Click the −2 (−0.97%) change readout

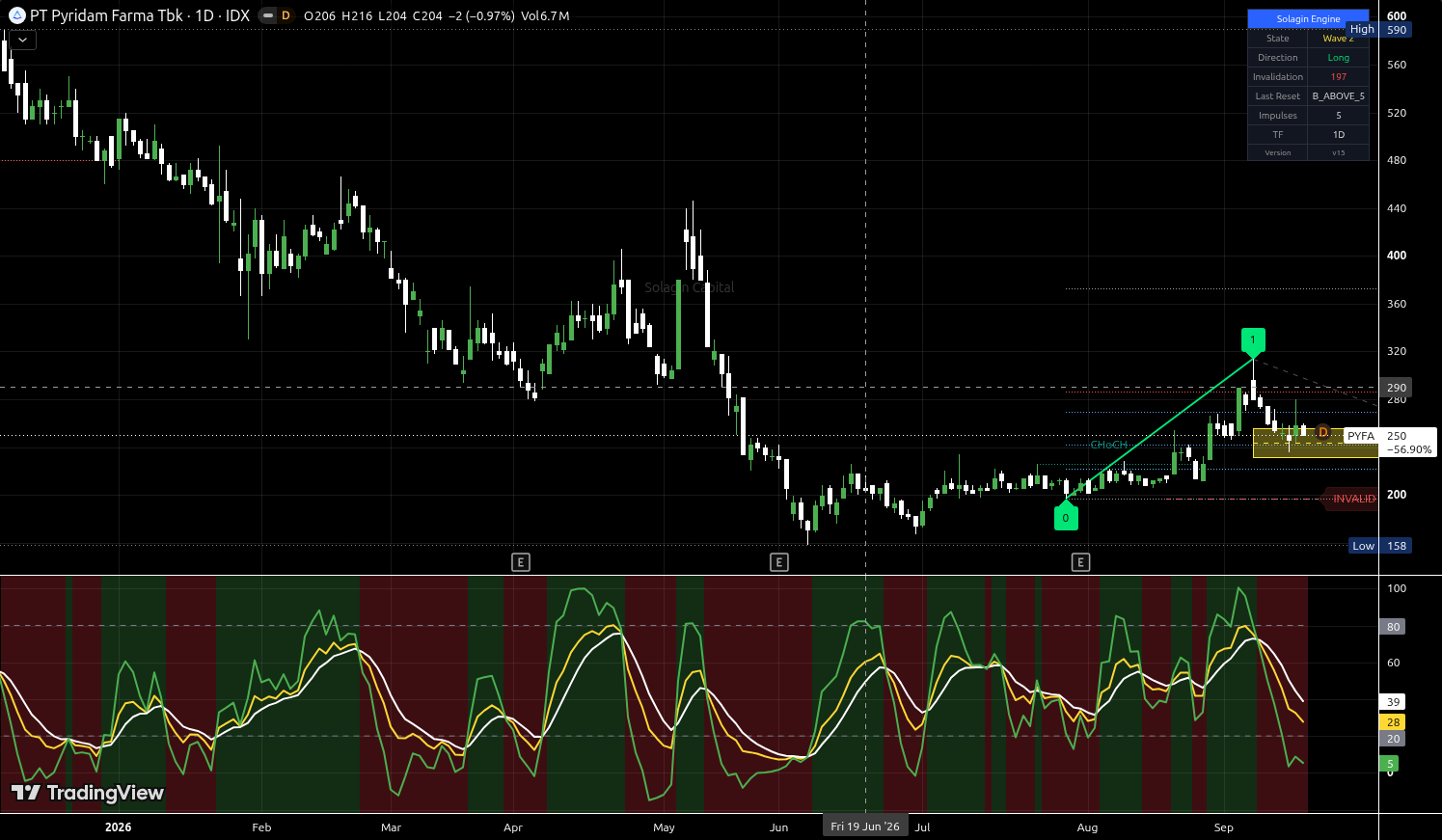pyautogui.click(x=481, y=16)
